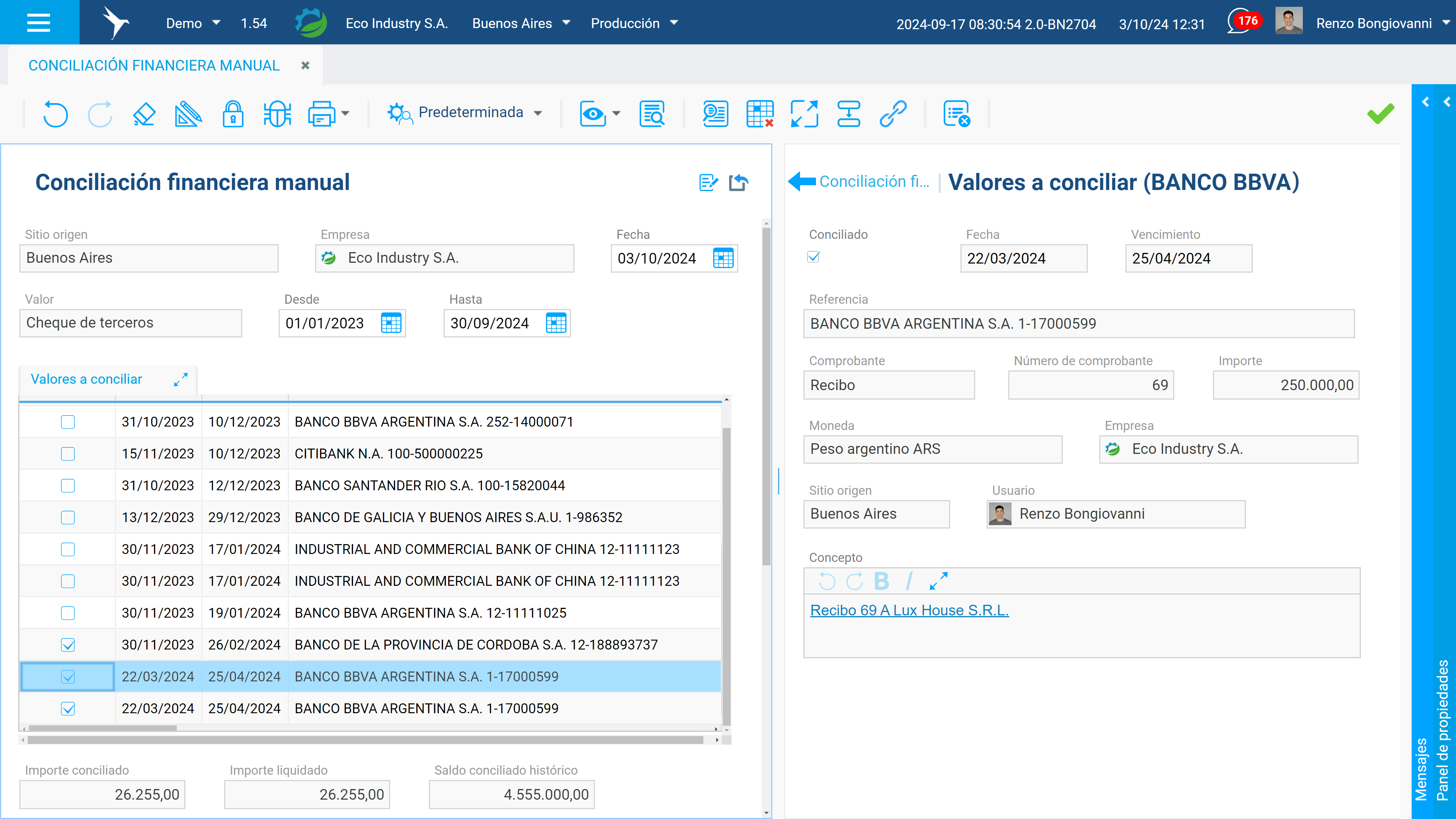
Task: Open calendar picker for Fecha 03/10/2024
Action: click(x=723, y=258)
